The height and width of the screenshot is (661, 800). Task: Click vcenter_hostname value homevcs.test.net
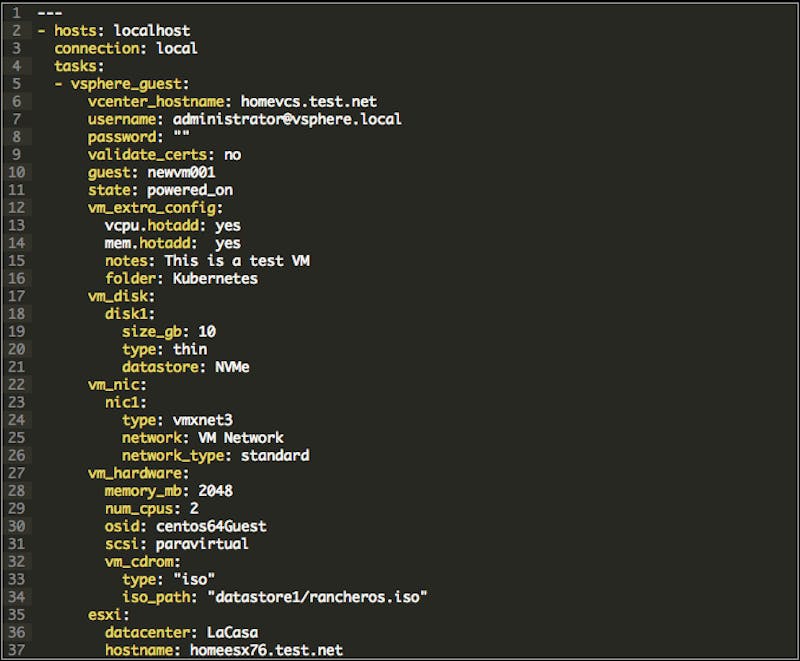tap(309, 101)
